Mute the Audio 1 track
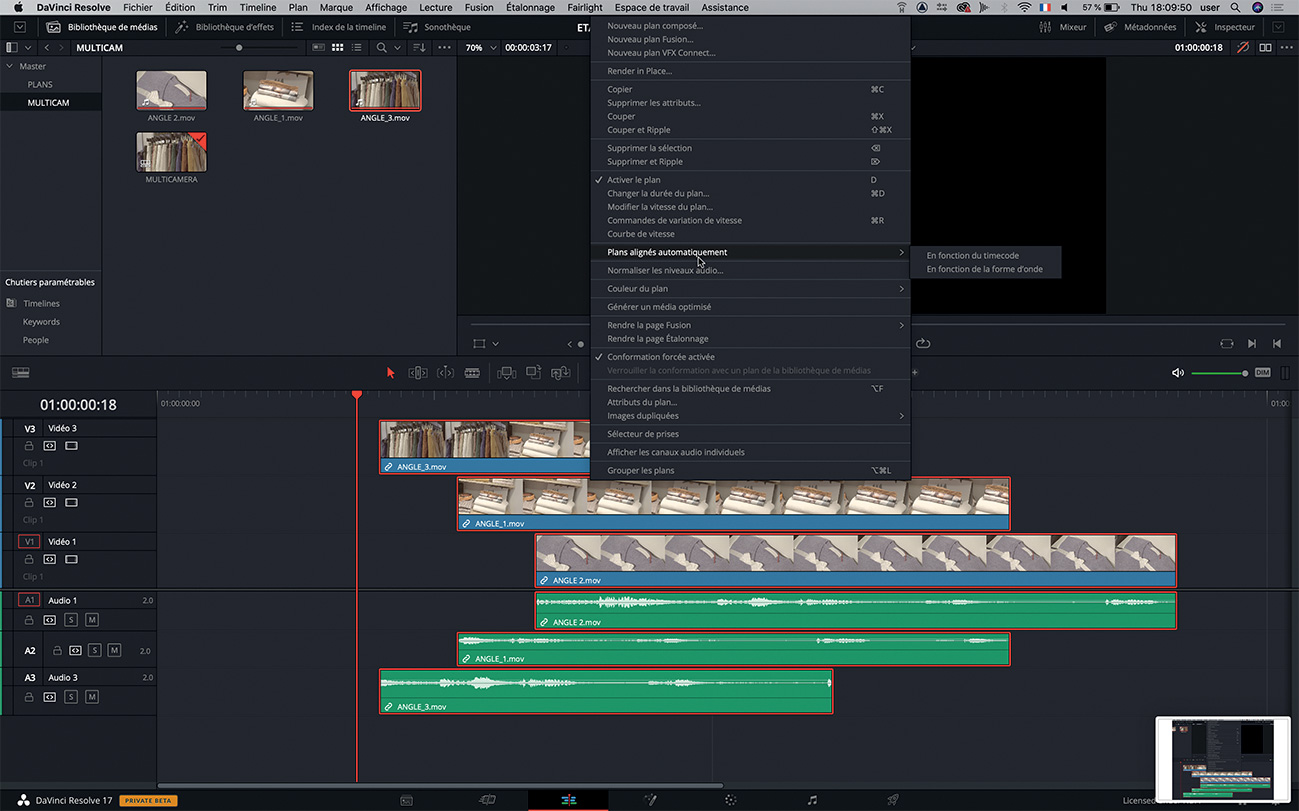The width and height of the screenshot is (1299, 811). click(92, 620)
